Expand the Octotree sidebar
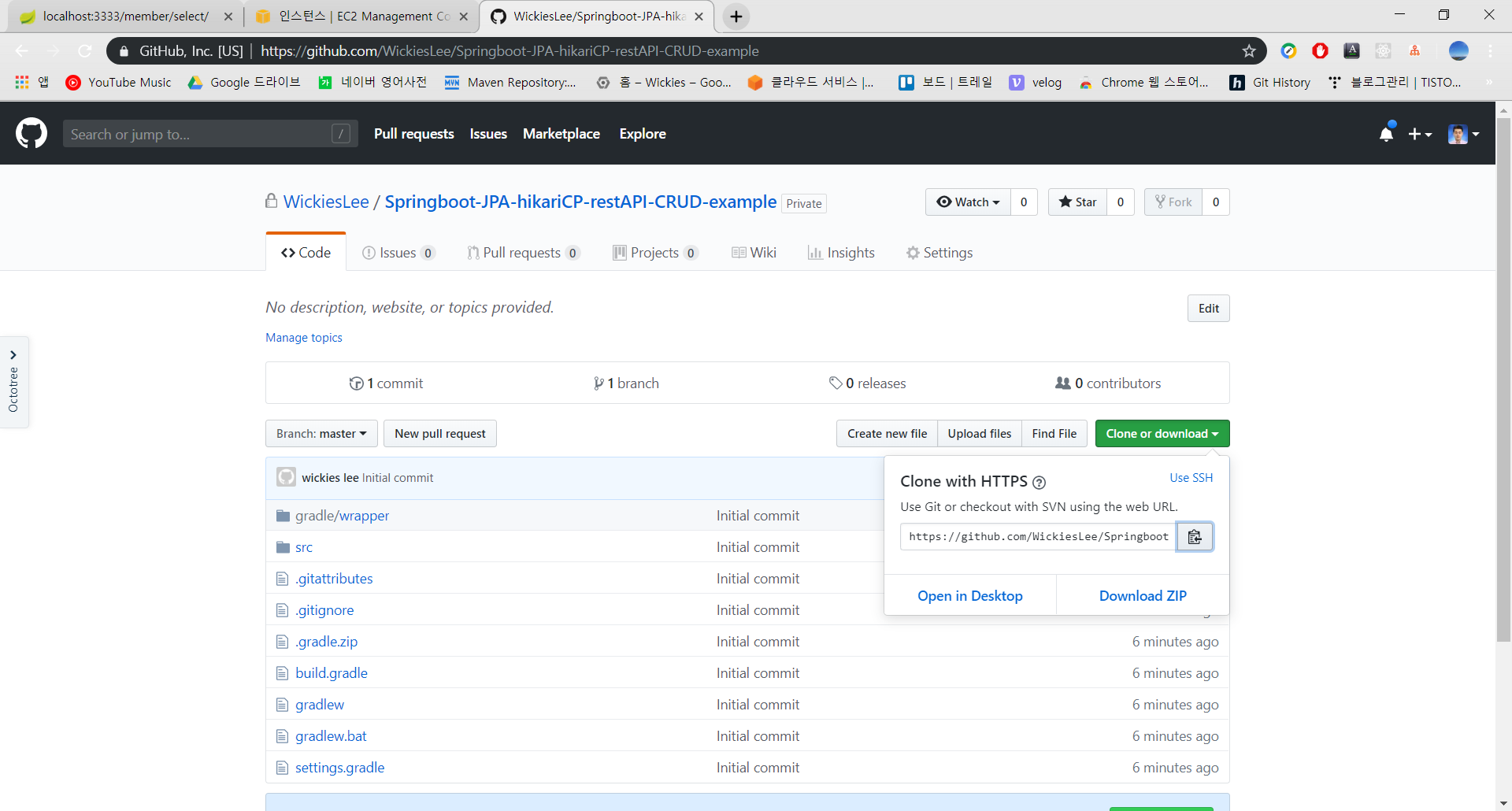 pyautogui.click(x=13, y=383)
